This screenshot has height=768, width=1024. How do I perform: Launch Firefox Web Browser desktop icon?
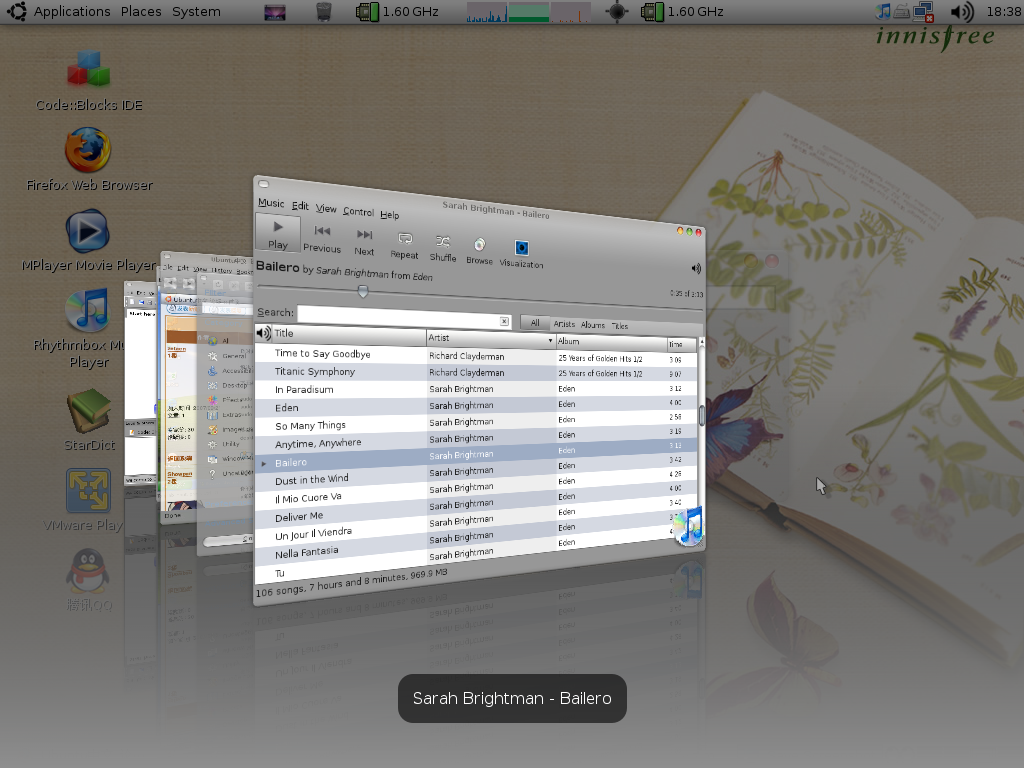(89, 160)
